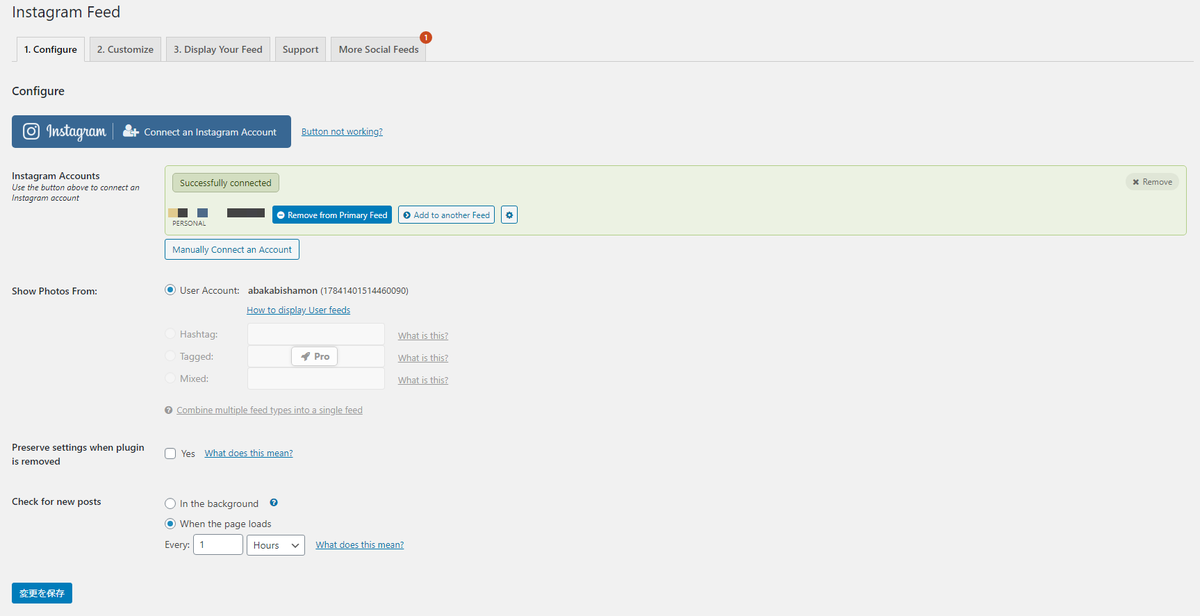Select In the background radio option
The image size is (1200, 616).
click(170, 504)
